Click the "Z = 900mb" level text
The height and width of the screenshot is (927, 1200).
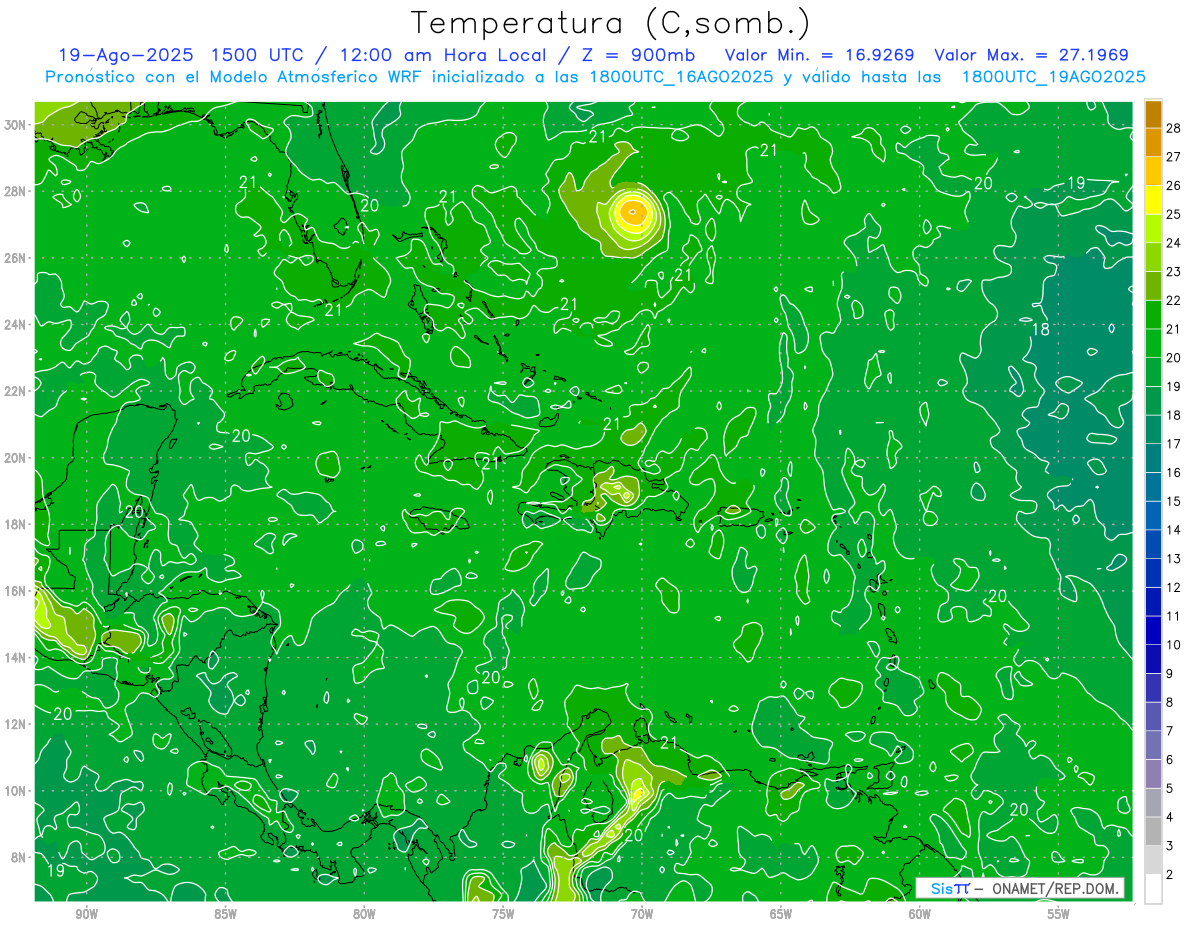point(637,55)
